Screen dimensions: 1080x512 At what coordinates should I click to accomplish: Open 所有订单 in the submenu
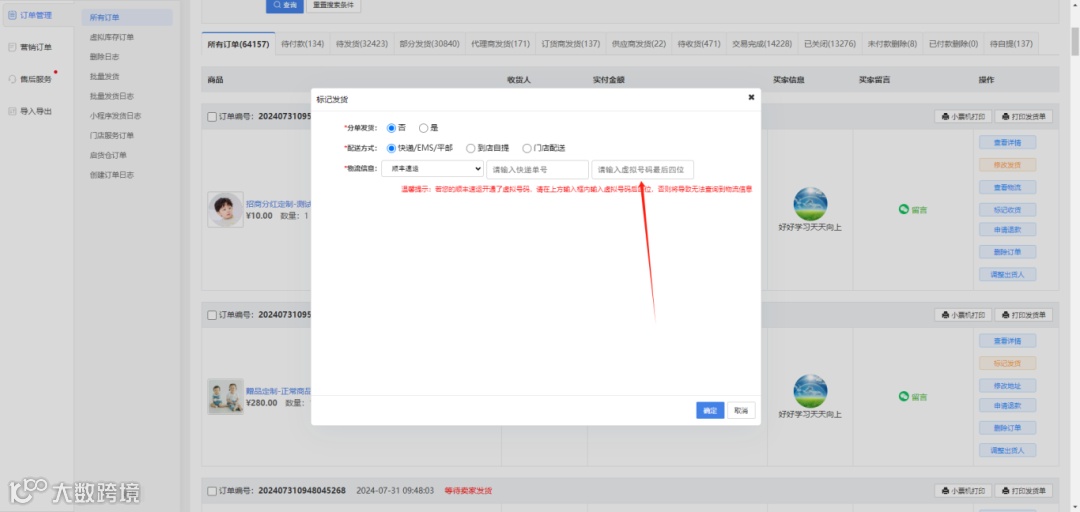[127, 17]
